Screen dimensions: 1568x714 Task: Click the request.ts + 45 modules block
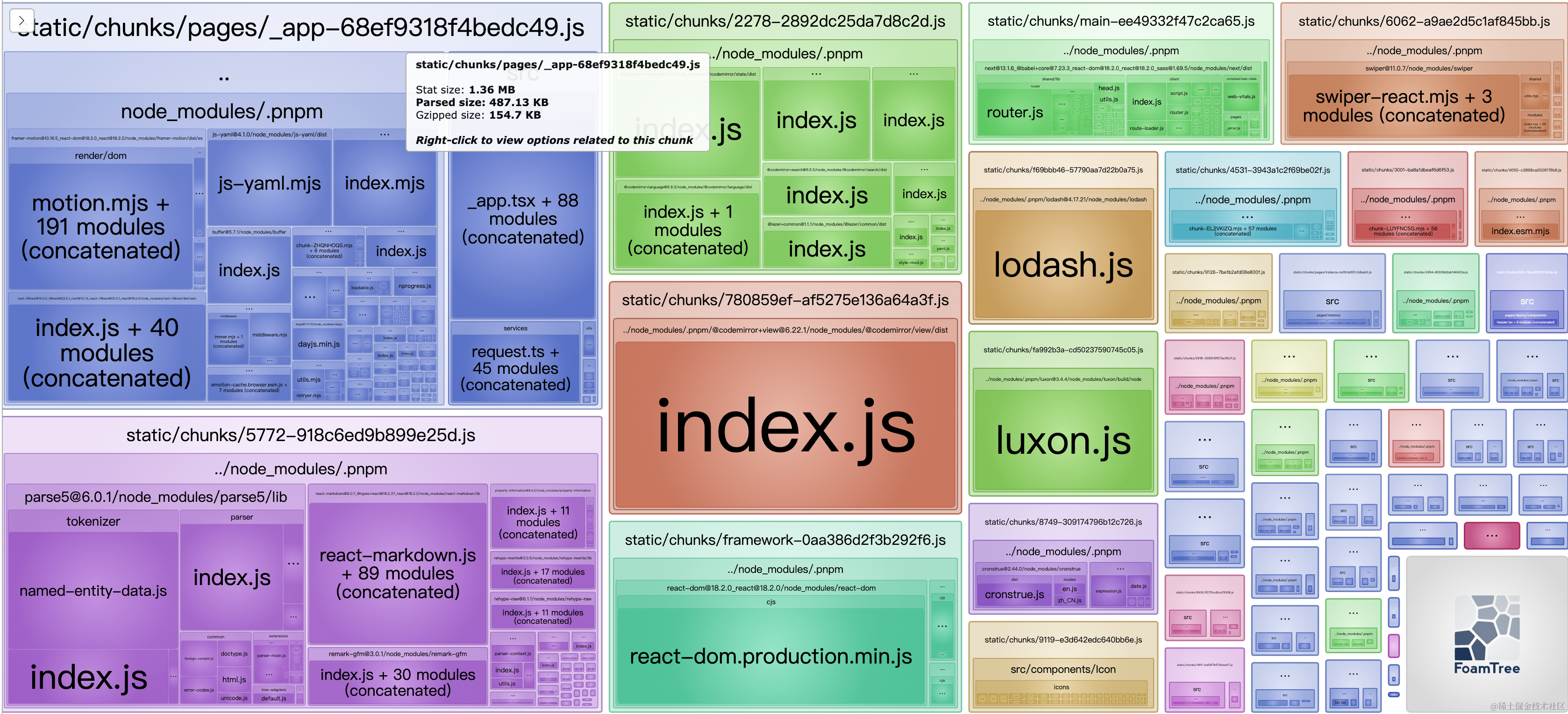pos(515,368)
